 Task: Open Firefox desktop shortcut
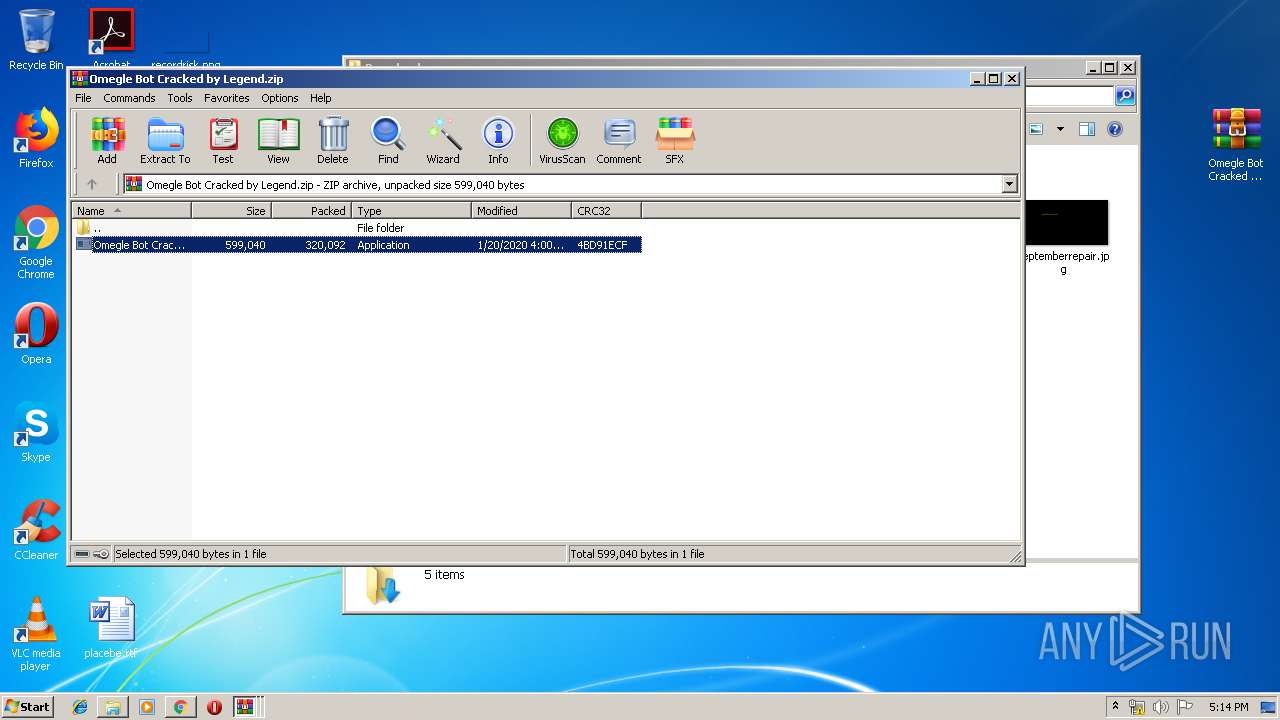tap(36, 138)
